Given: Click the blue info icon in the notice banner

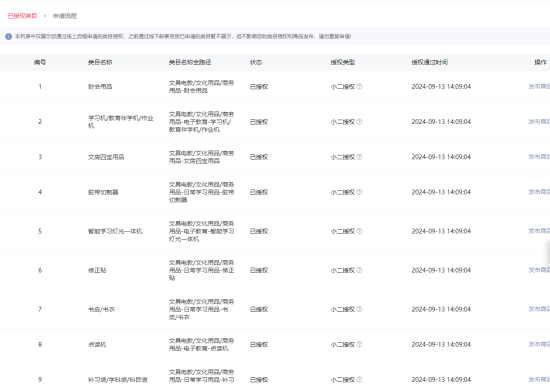Looking at the screenshot, I should coord(9,36).
